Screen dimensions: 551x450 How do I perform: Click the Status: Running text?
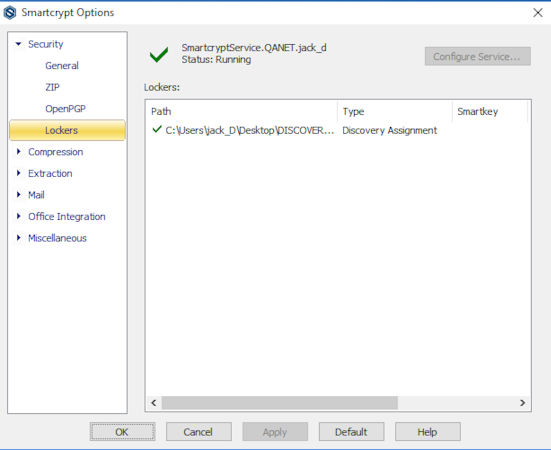[x=216, y=60]
